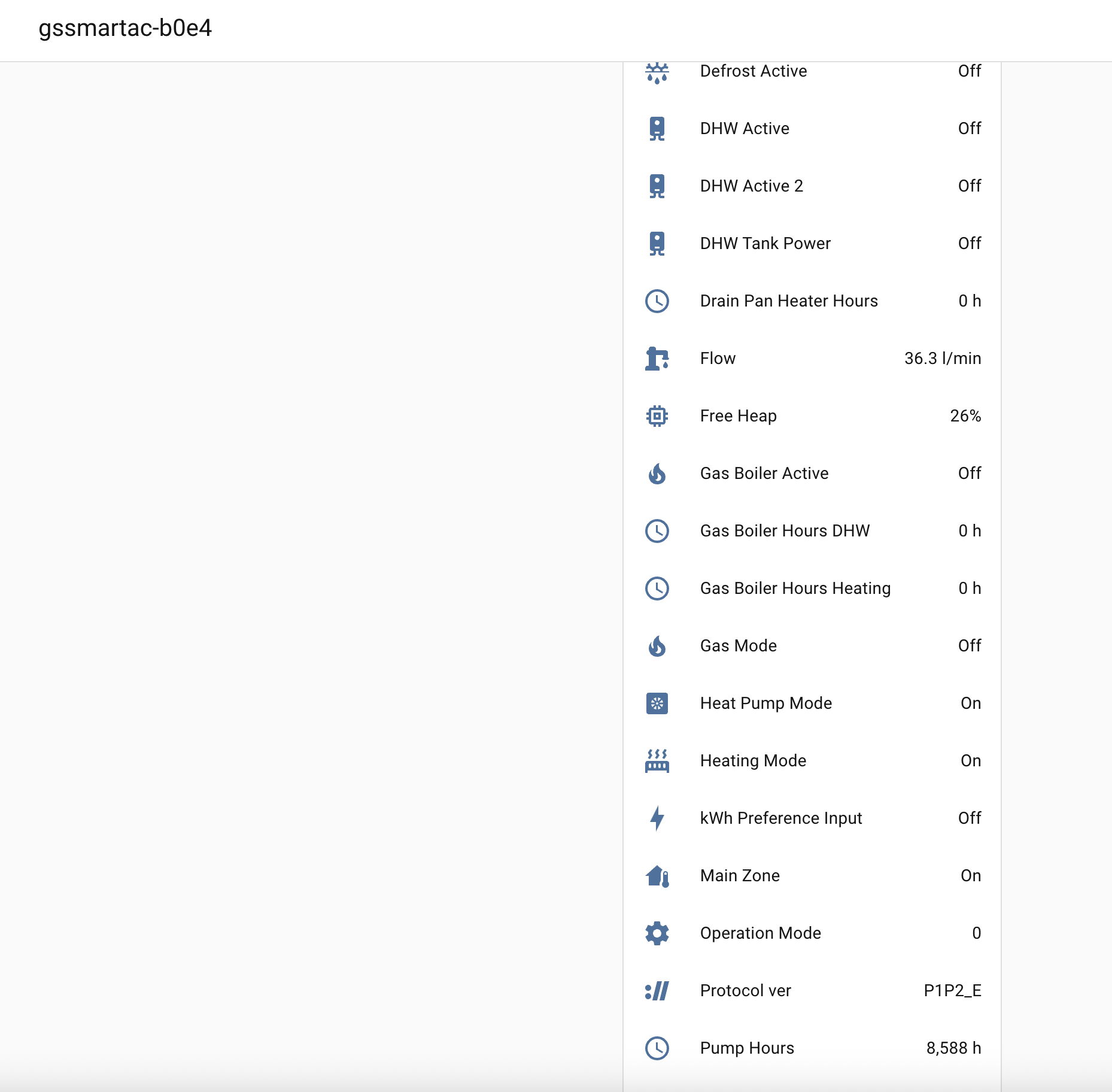Viewport: 1112px width, 1092px height.
Task: Open the DHW Tank Power entity
Action: tap(765, 244)
